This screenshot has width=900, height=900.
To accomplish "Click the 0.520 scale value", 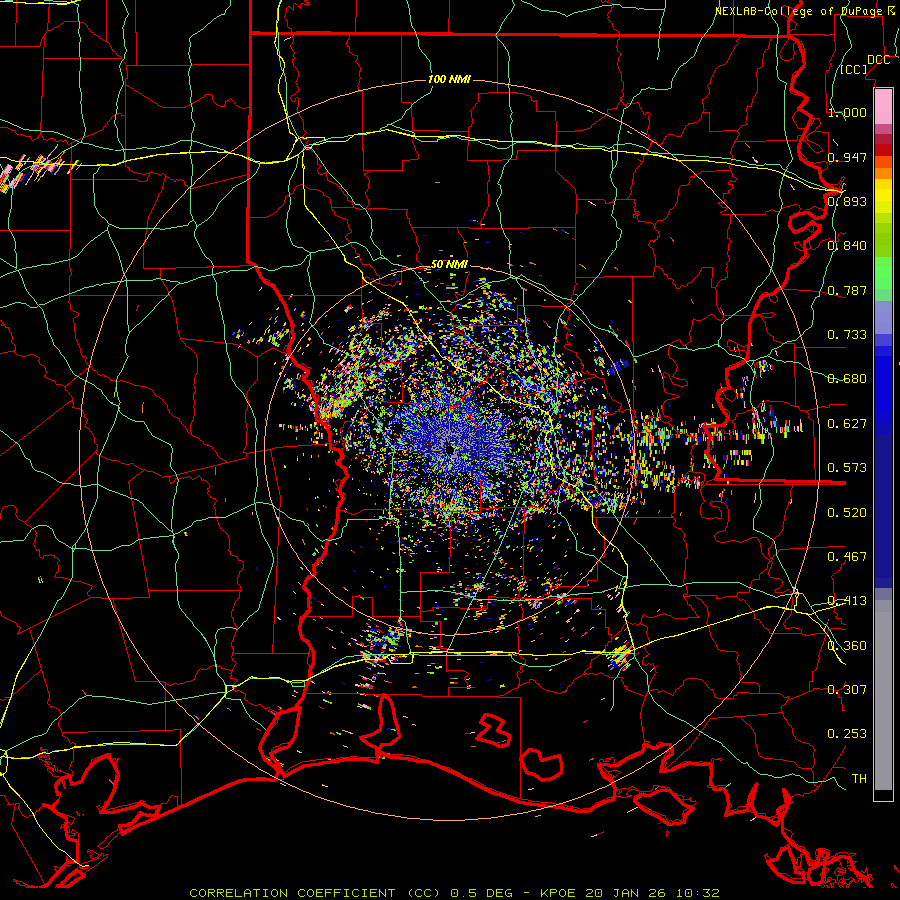I will coord(847,513).
